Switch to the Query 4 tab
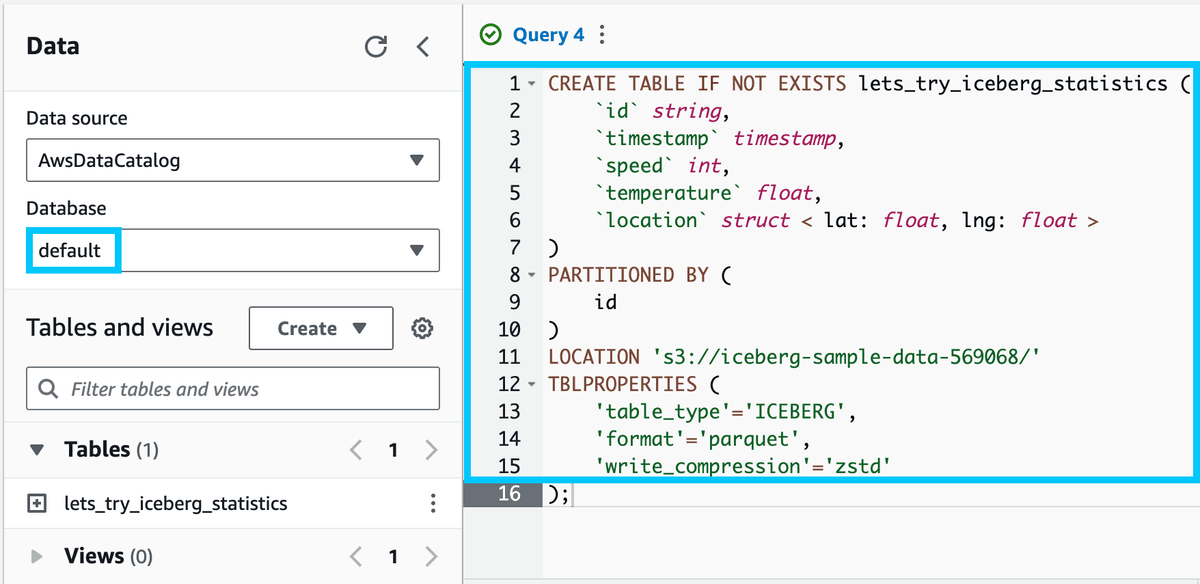The image size is (1200, 584). point(547,35)
